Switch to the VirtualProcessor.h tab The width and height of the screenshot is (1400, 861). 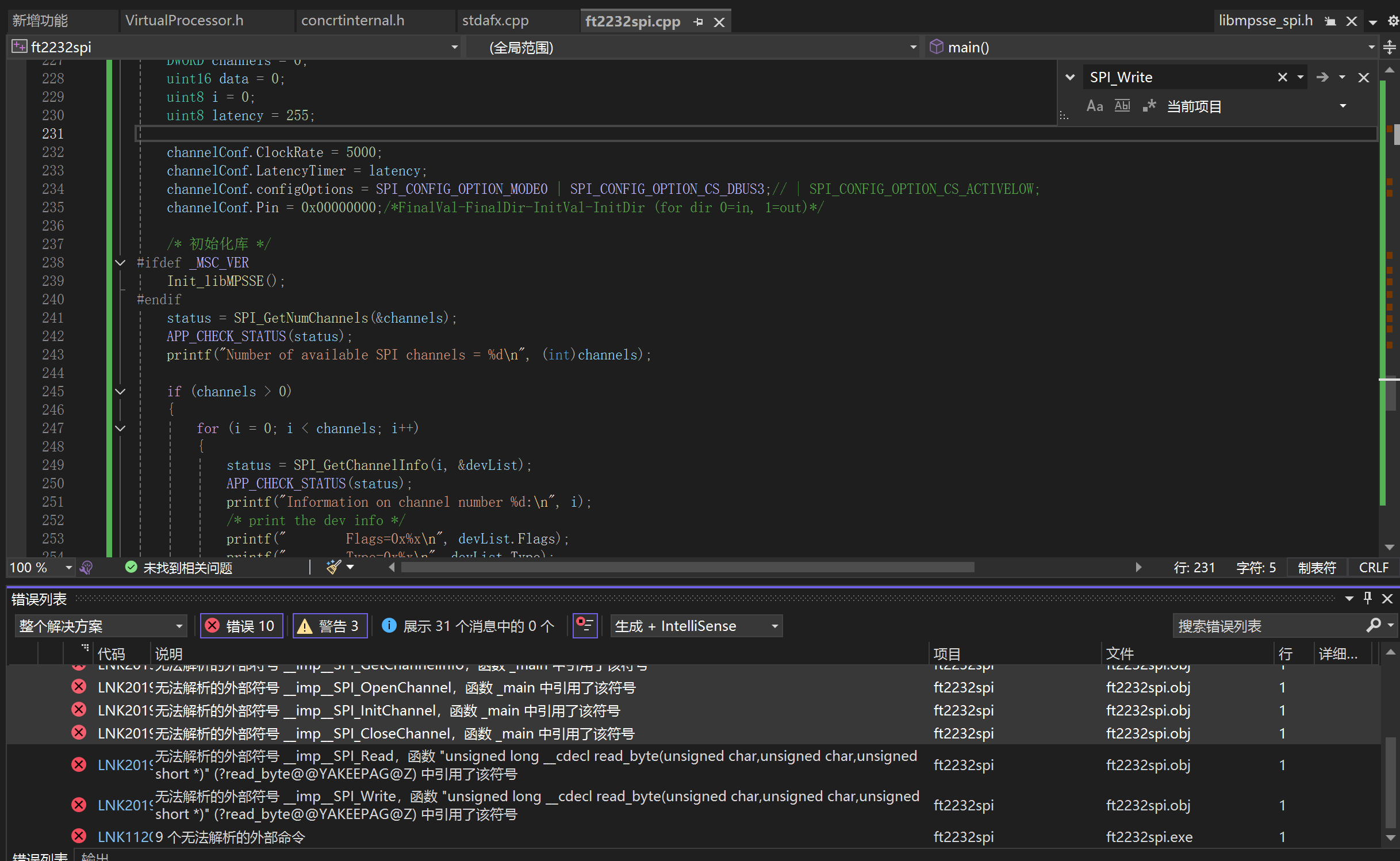click(184, 21)
